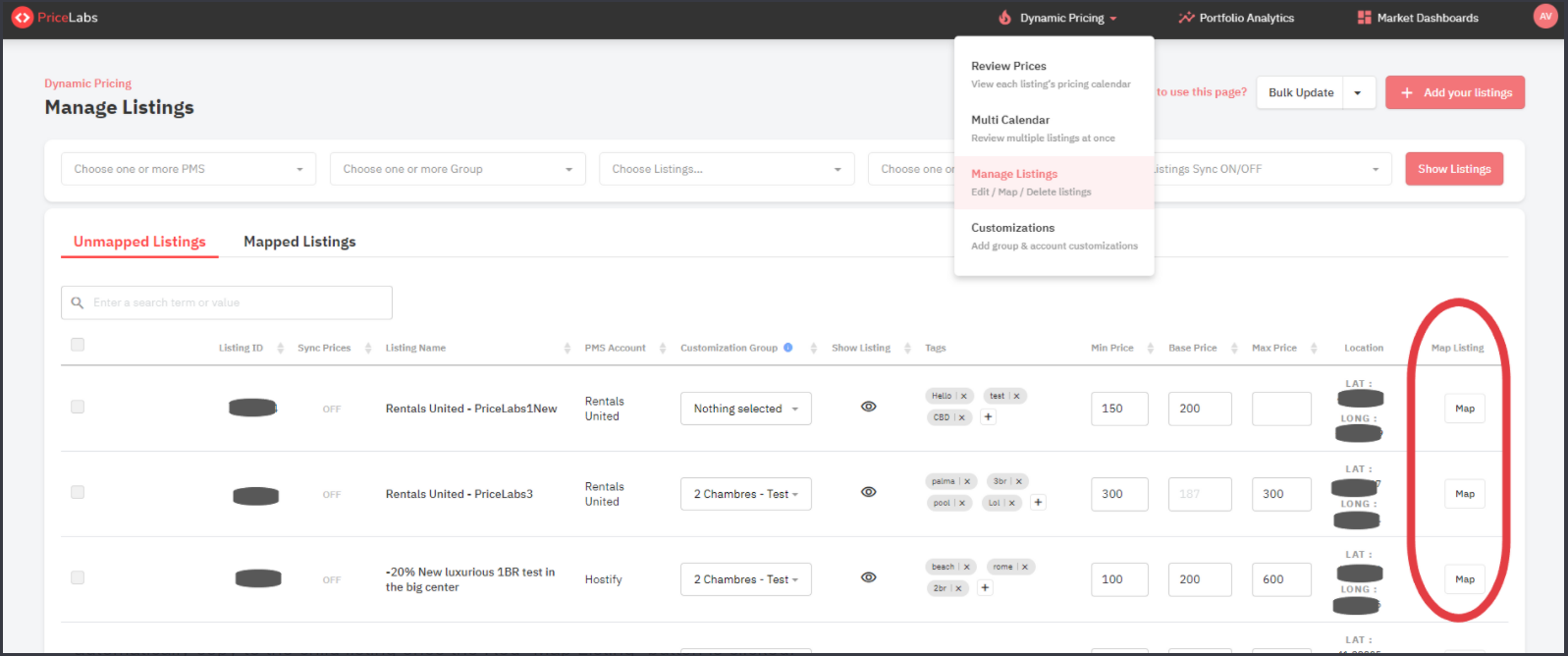Viewport: 1568px width, 656px height.
Task: Expand the Choose one or more PMS dropdown
Action: coord(189,169)
